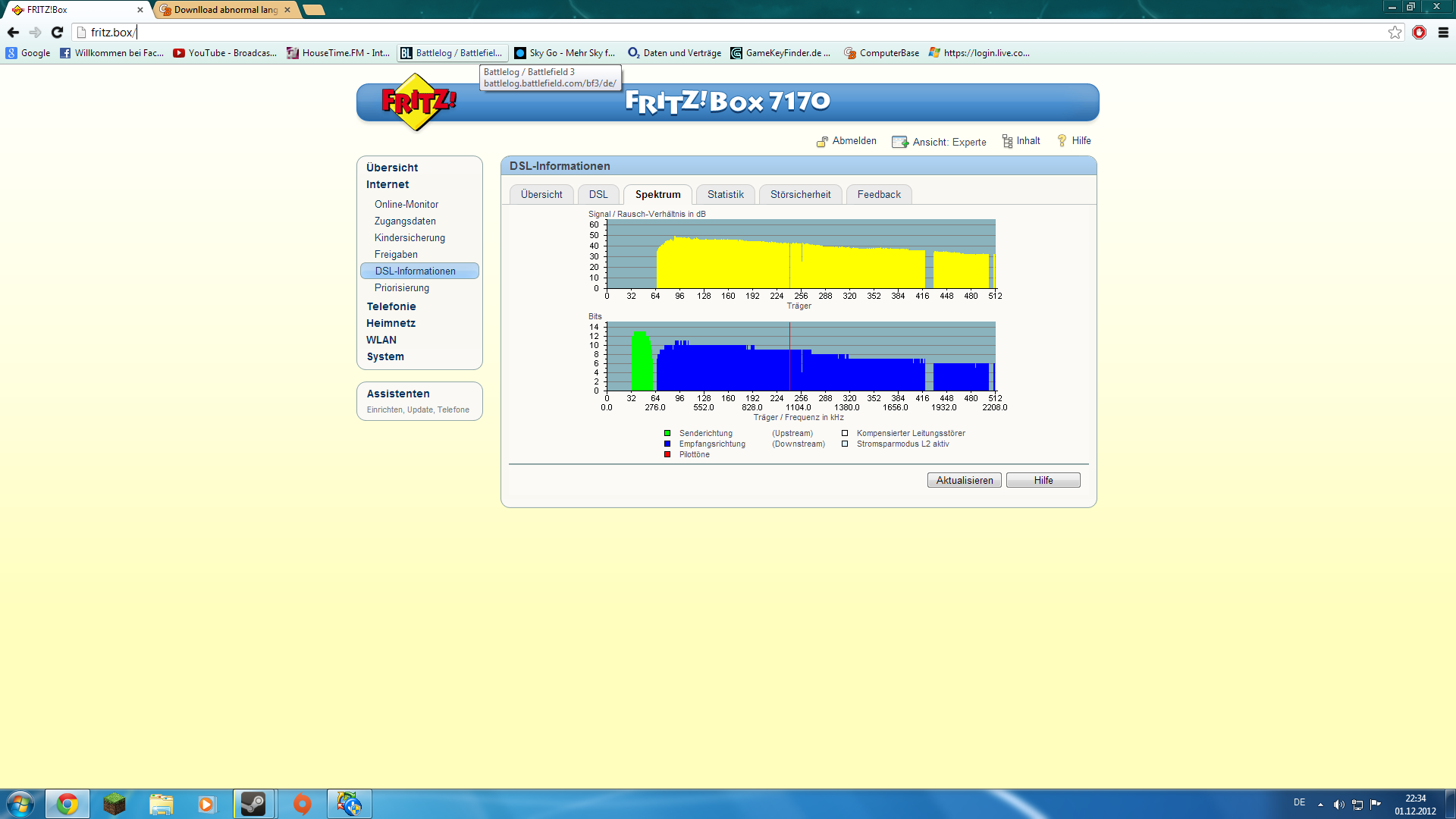Screen dimensions: 1456x819
Task: Click the Chrome reload icon
Action: 57,32
